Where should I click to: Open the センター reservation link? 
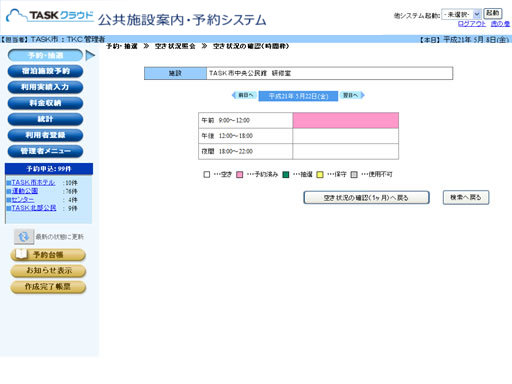pos(23,199)
